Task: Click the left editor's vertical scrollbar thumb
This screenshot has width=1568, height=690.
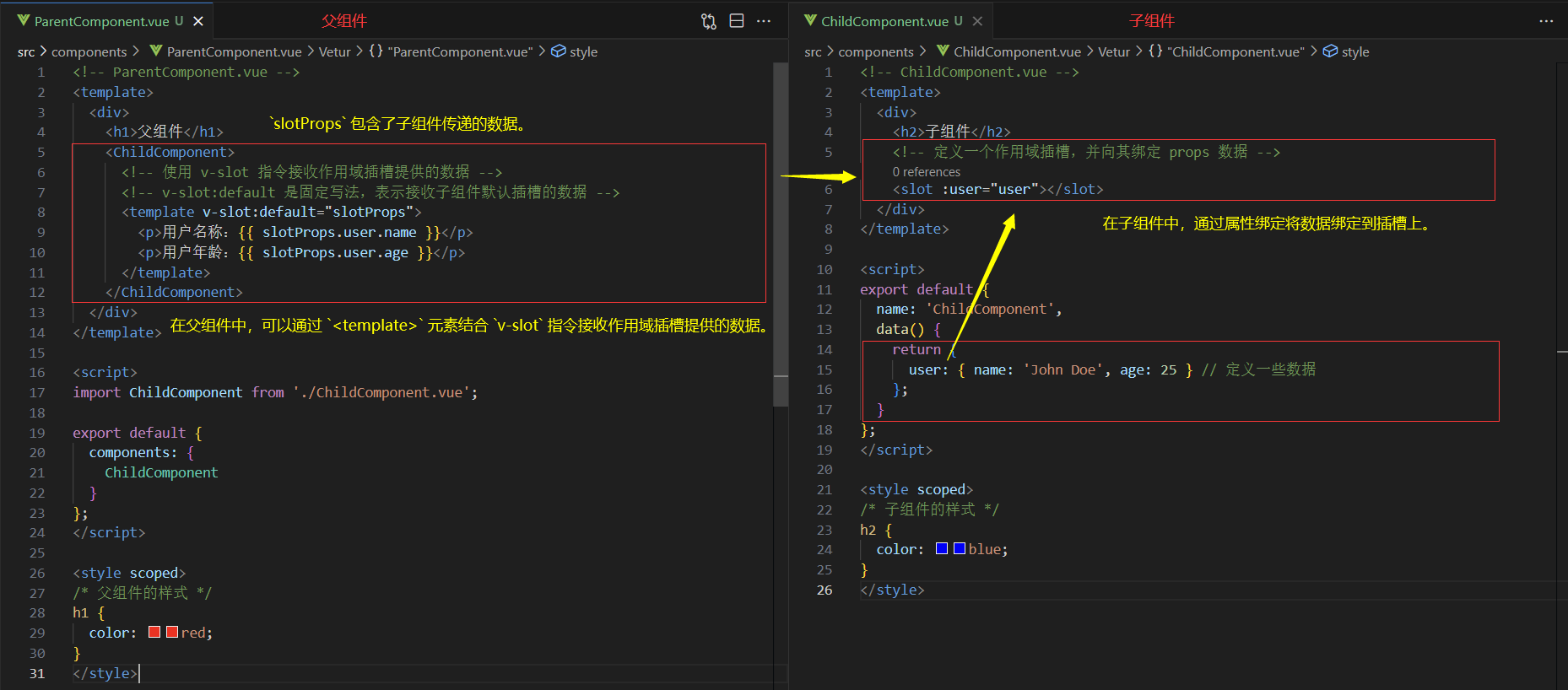Action: coord(781,234)
